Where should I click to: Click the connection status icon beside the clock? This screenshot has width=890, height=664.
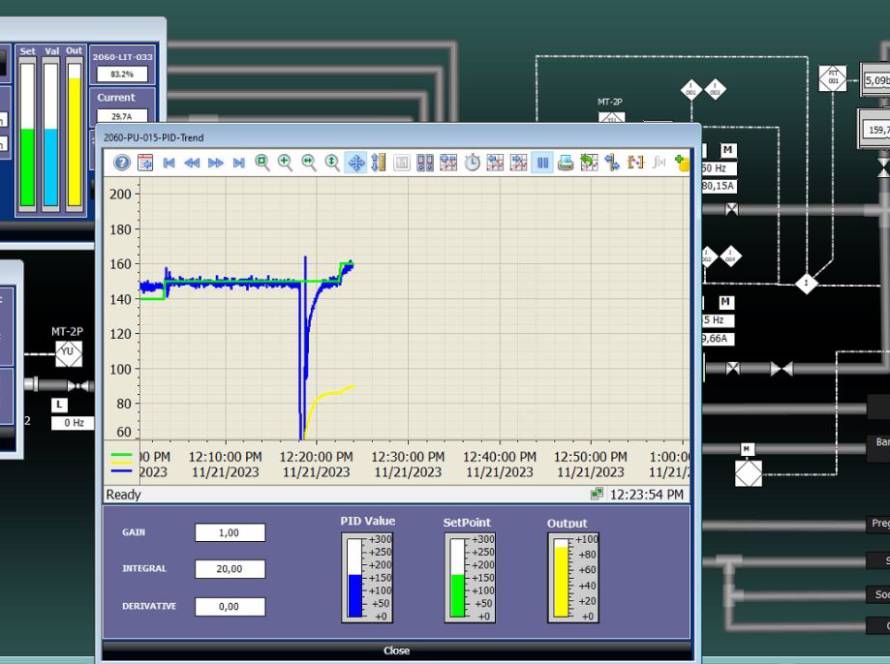click(597, 494)
